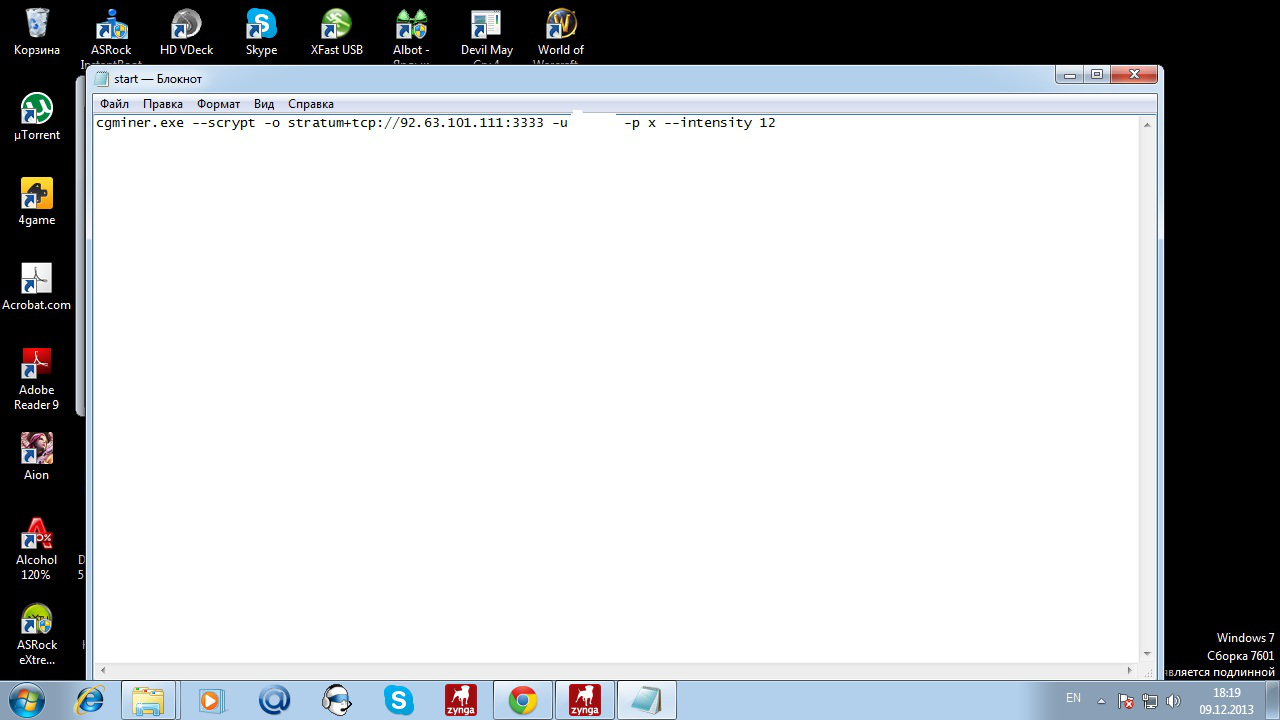Open the Справка menu
The width and height of the screenshot is (1280, 720).
pos(310,104)
